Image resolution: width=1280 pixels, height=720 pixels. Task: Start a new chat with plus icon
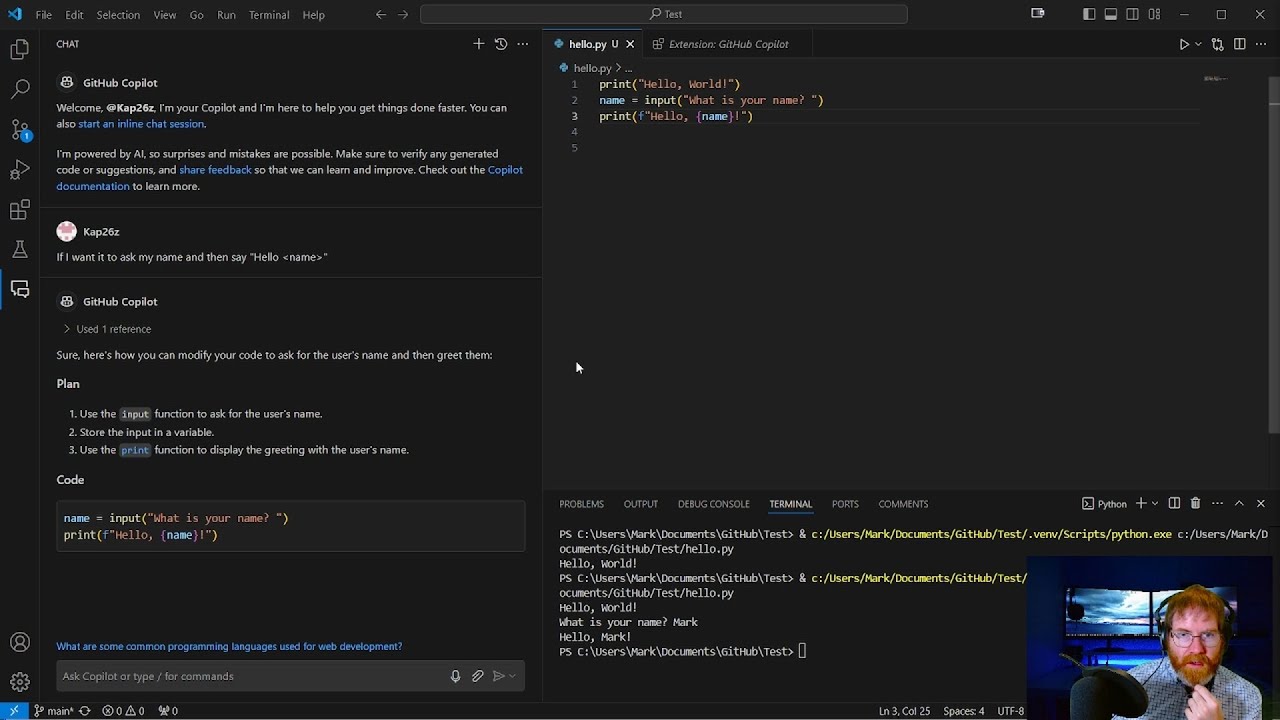click(x=478, y=44)
